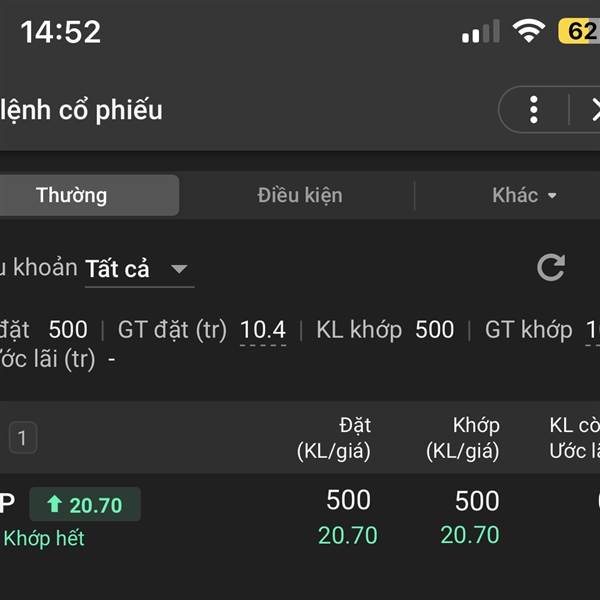Viewport: 600px width, 600px height.
Task: Open the three-dot more options menu
Action: tap(534, 109)
